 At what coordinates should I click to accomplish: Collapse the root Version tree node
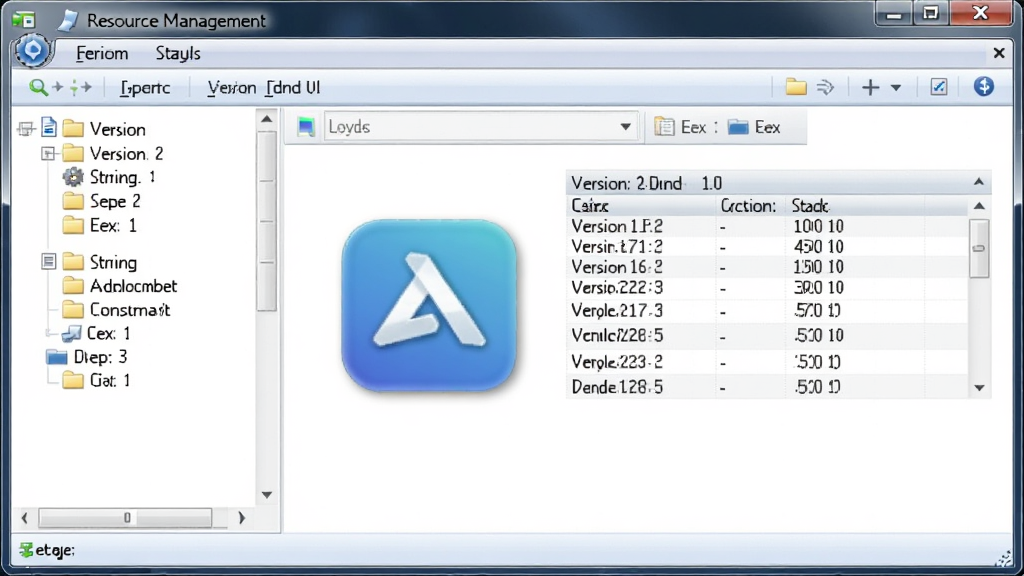pyautogui.click(x=26, y=129)
